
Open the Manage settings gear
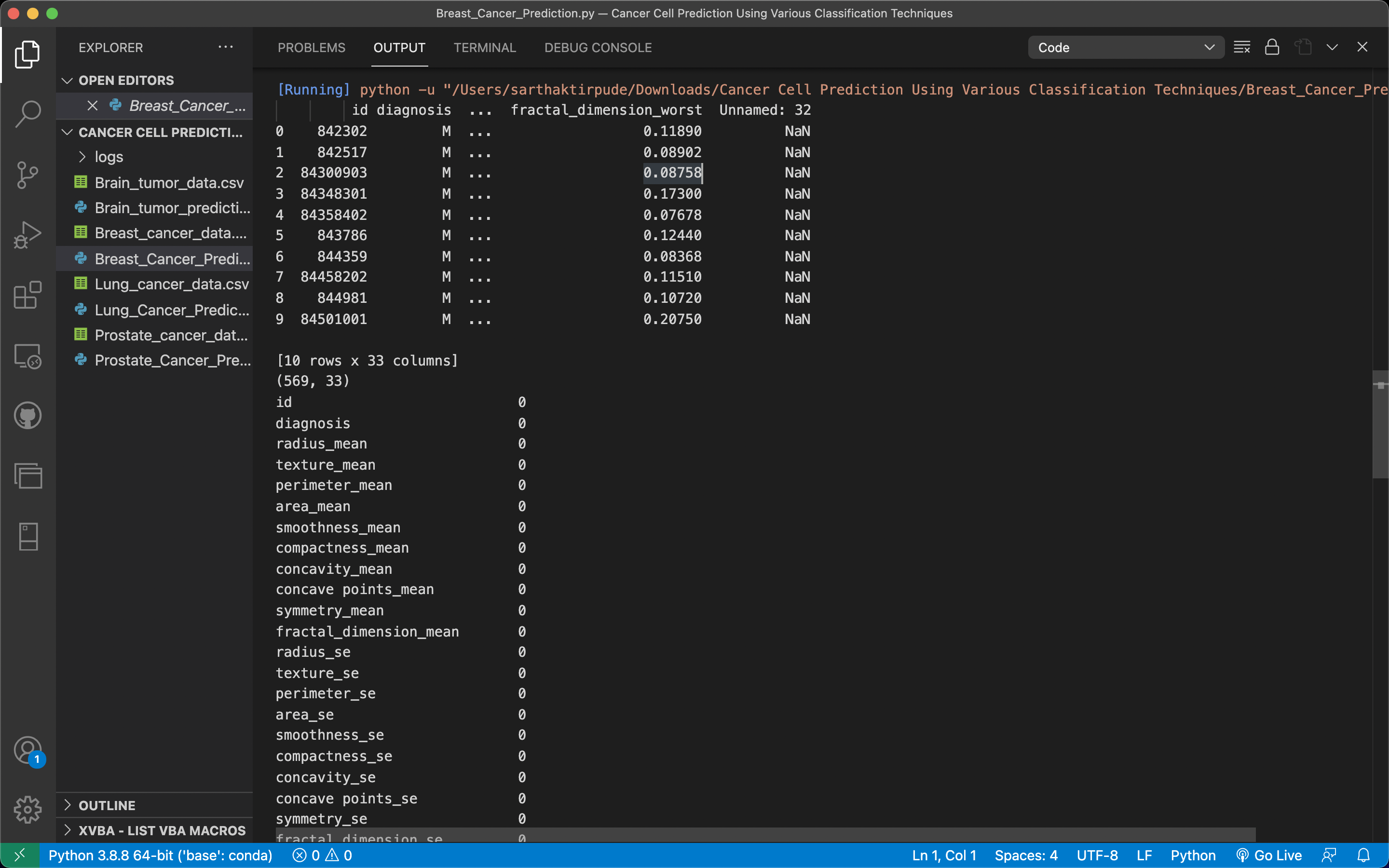point(27,810)
